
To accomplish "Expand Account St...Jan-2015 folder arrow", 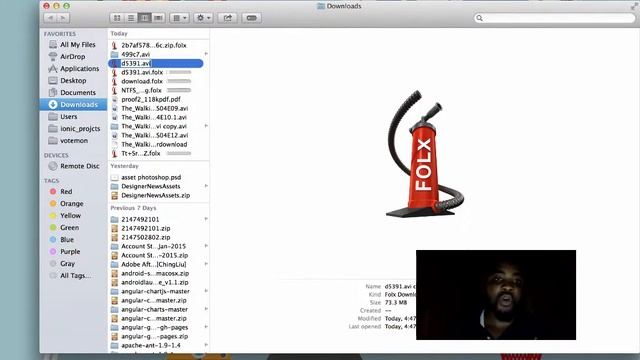I will (206, 246).
